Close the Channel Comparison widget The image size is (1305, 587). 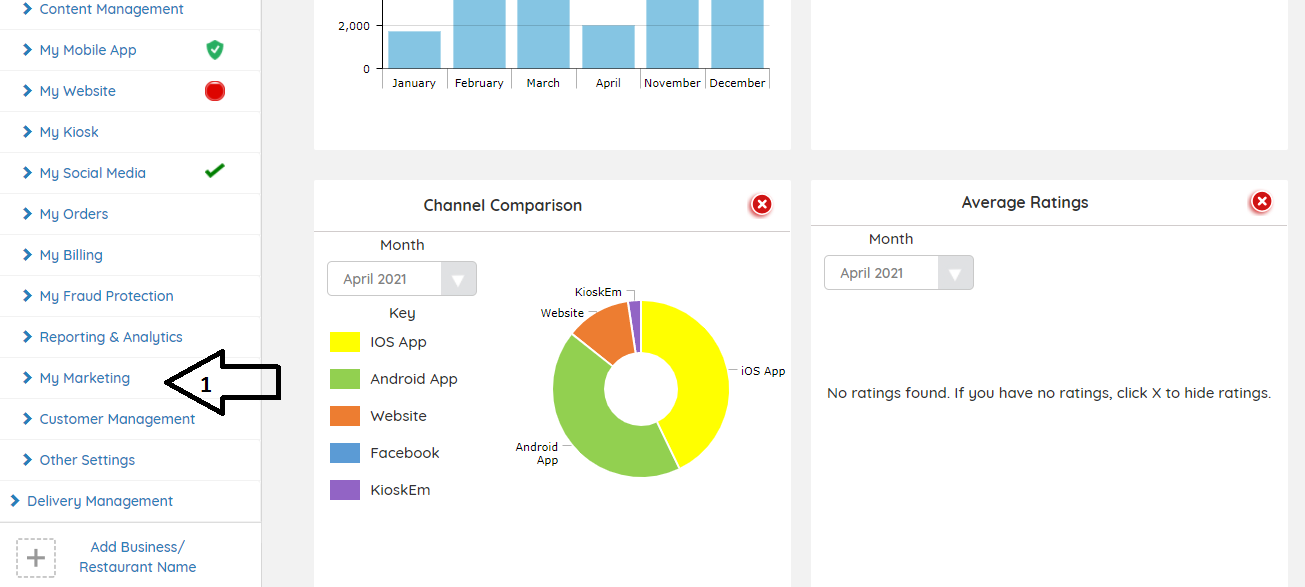coord(762,205)
